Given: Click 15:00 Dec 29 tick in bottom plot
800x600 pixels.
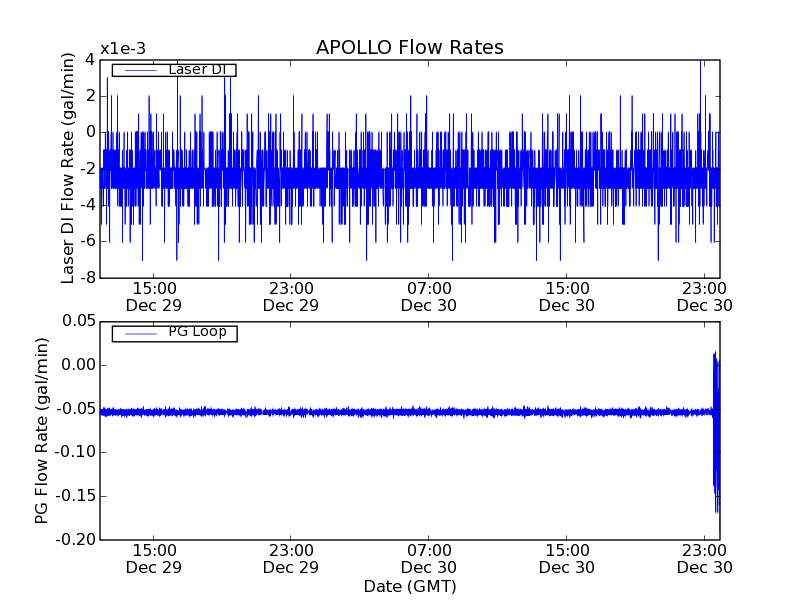Looking at the screenshot, I should (154, 558).
